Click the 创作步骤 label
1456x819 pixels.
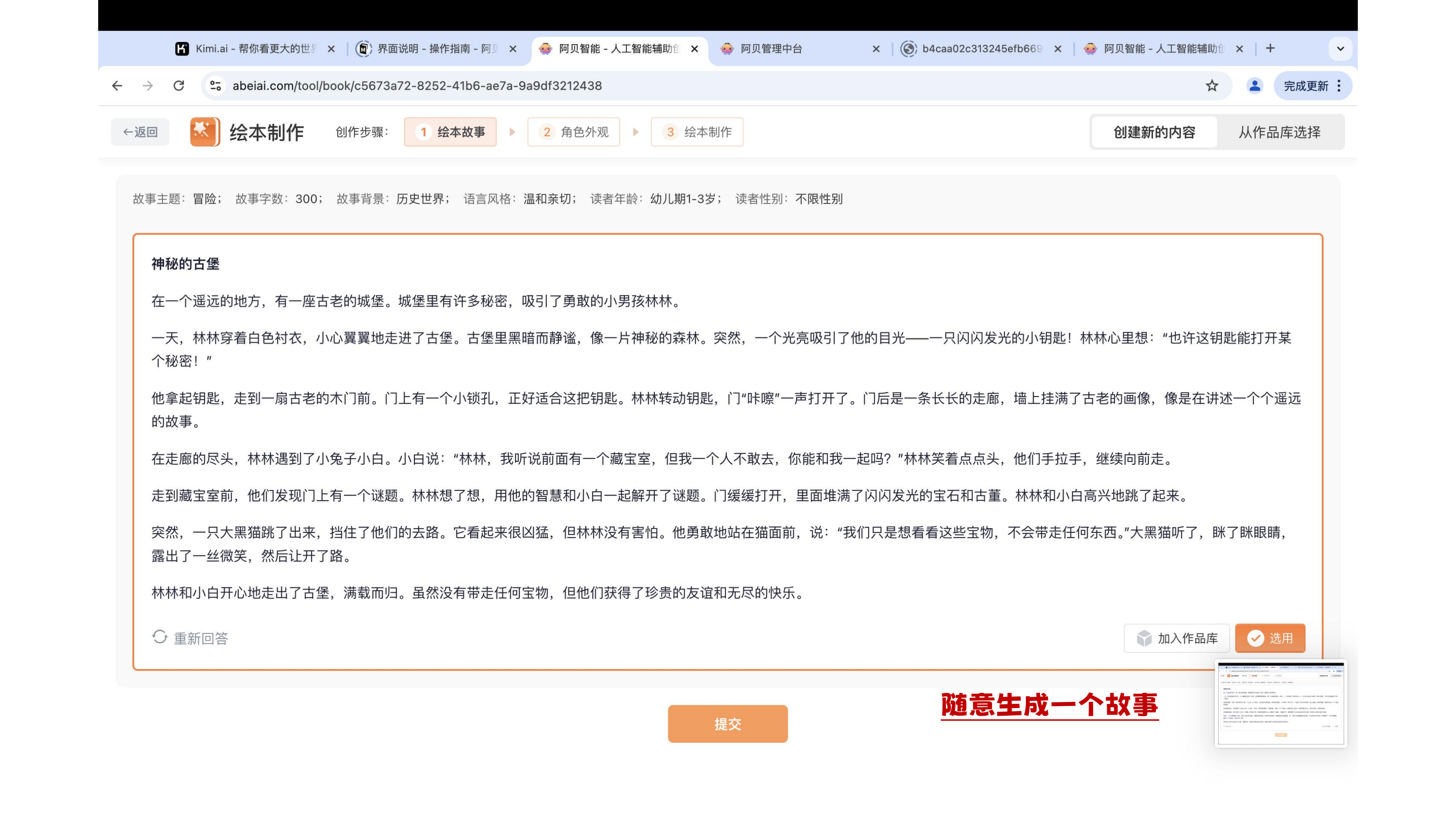(x=362, y=132)
